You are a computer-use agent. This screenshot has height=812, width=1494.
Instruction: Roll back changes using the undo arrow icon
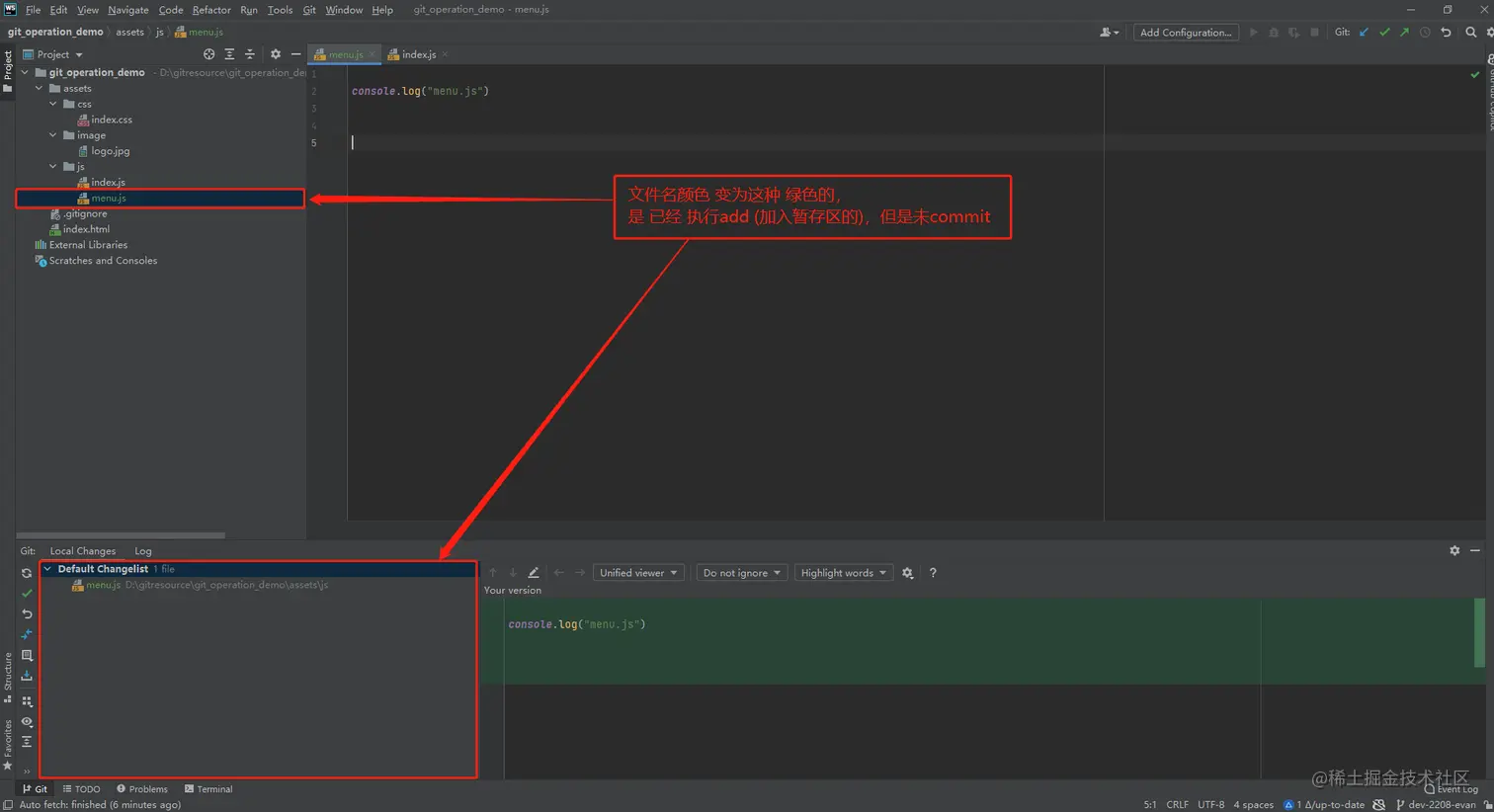(x=1447, y=32)
